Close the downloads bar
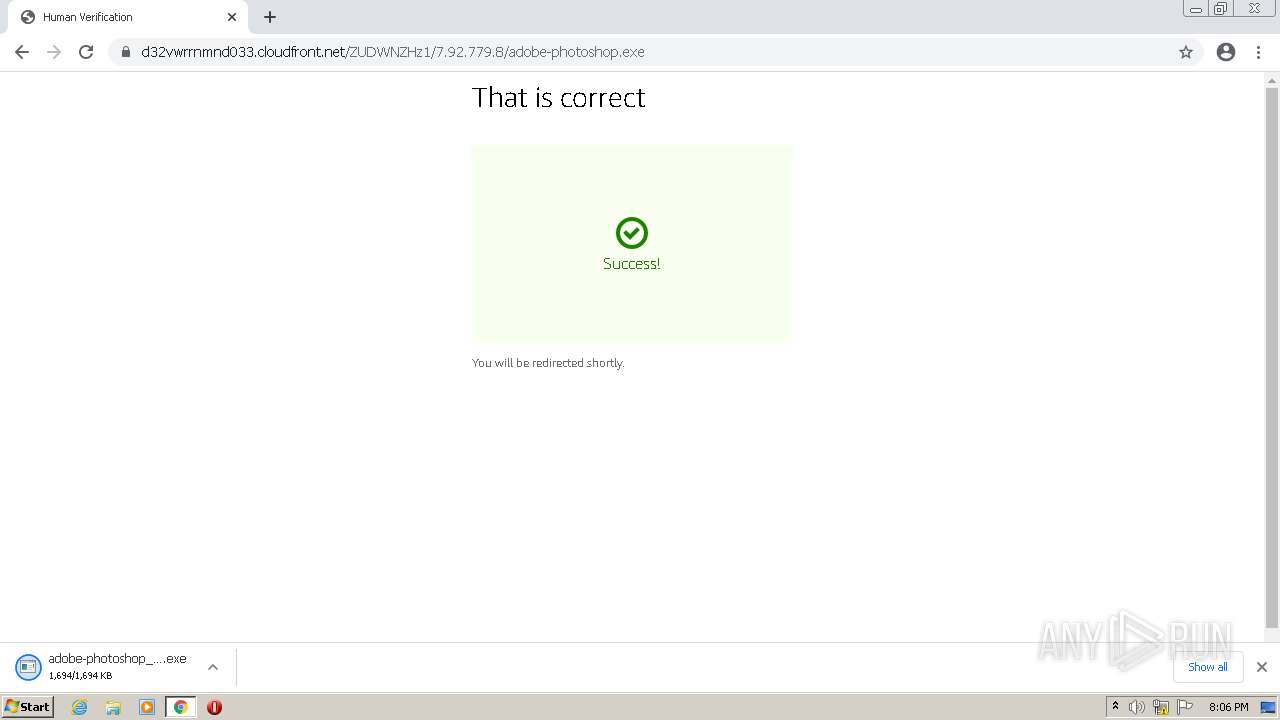 coord(1262,667)
